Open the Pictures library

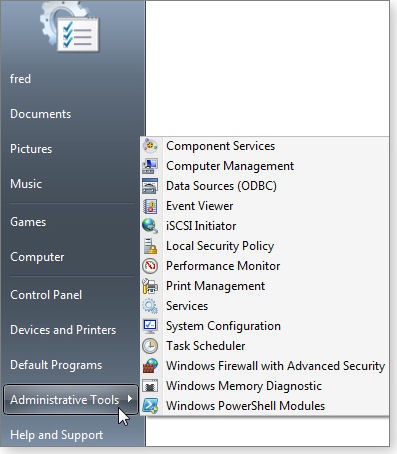(x=31, y=149)
